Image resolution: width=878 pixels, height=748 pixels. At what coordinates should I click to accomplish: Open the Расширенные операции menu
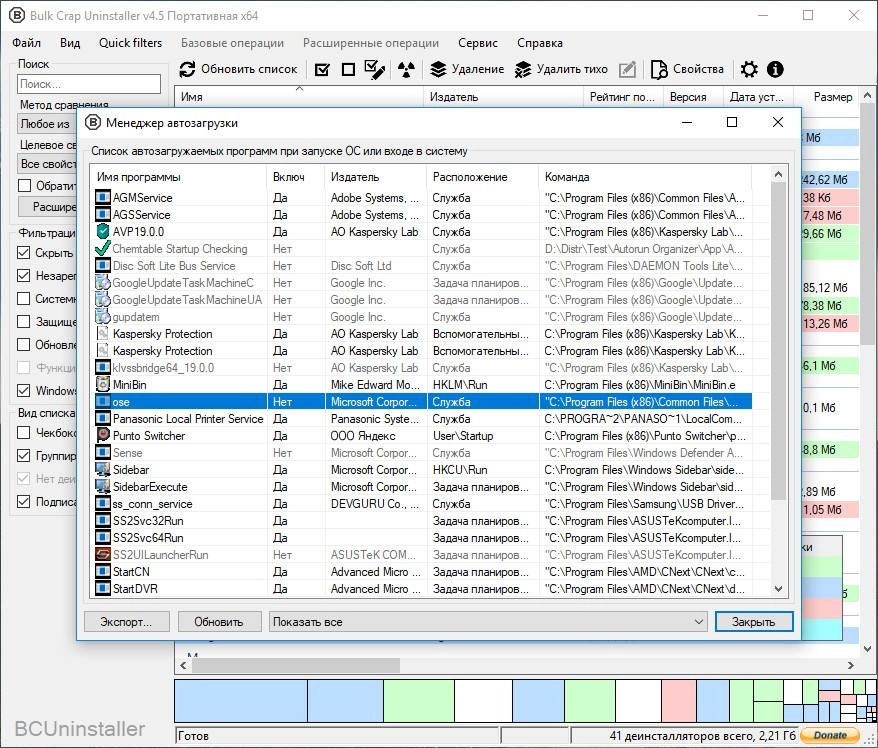point(371,43)
